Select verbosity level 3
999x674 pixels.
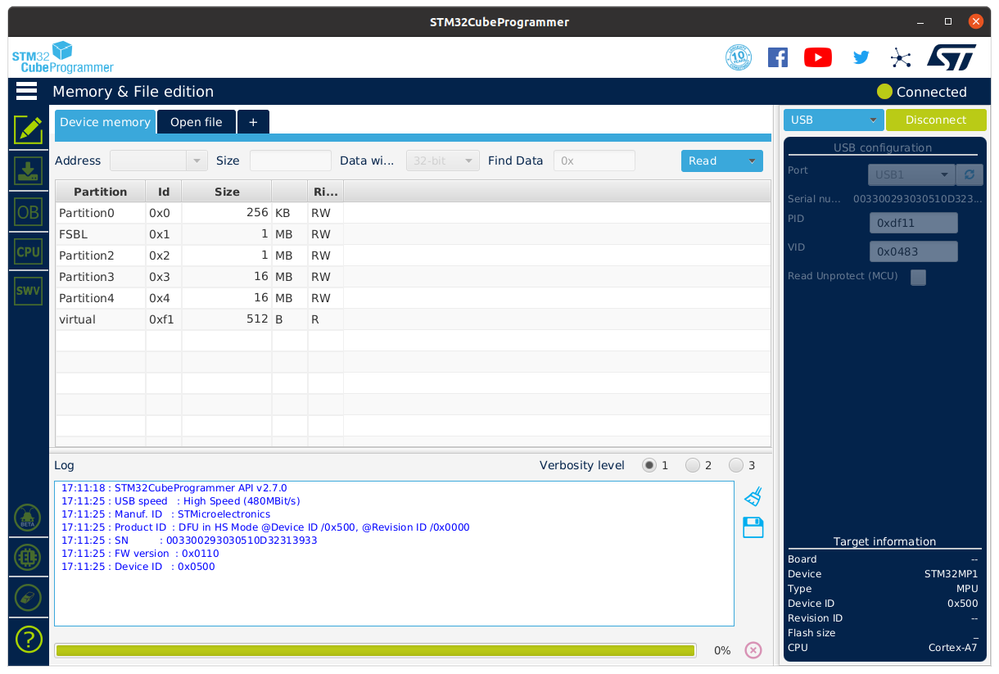736,465
